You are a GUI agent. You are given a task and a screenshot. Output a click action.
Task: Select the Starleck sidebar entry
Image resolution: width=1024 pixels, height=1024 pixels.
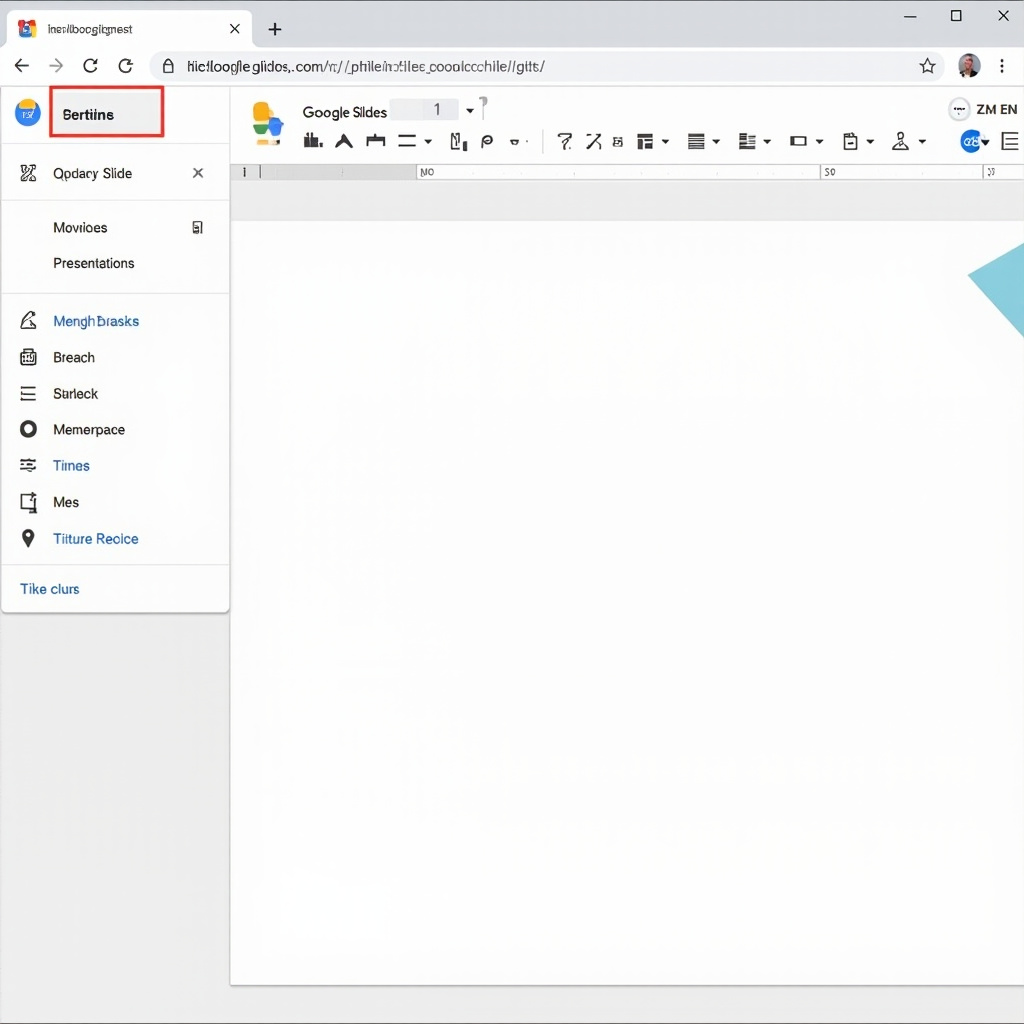75,394
